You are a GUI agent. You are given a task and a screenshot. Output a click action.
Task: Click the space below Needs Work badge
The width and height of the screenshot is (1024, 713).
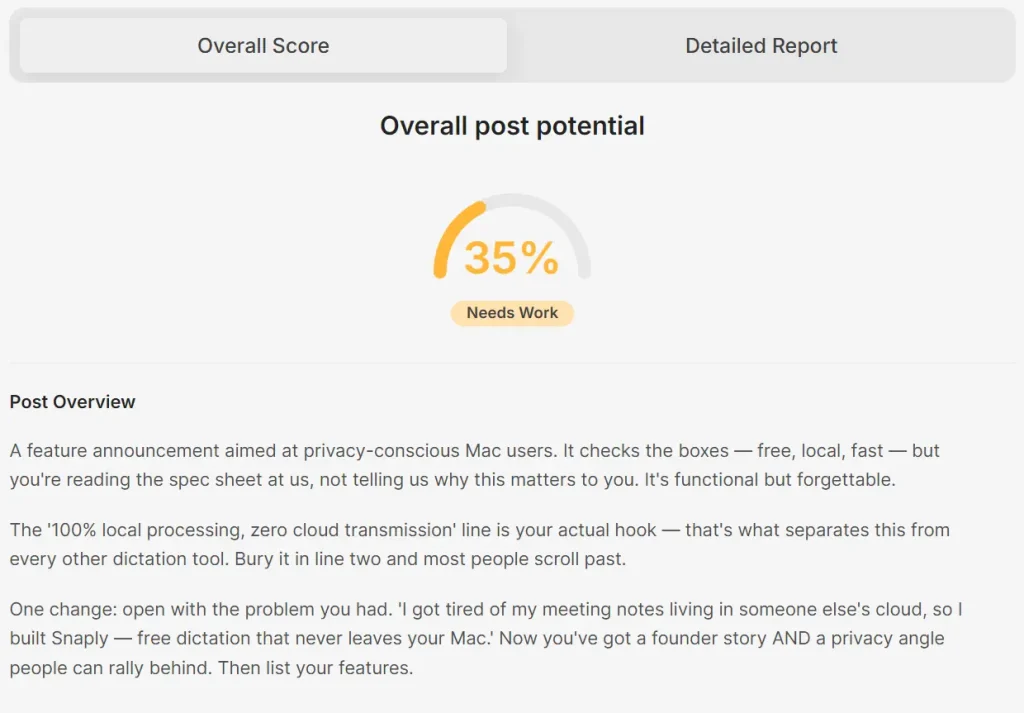click(512, 340)
